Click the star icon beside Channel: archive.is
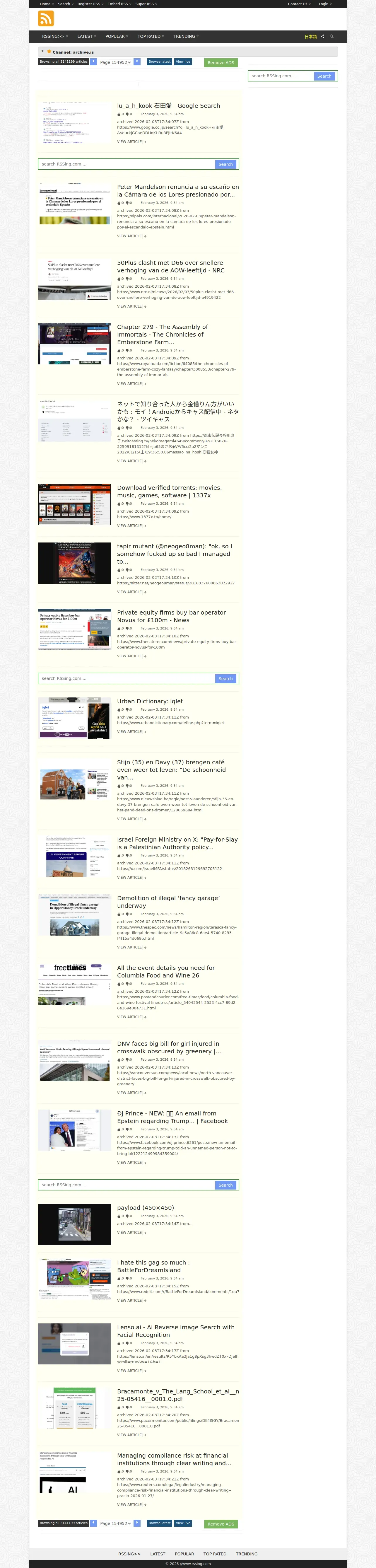The height and width of the screenshot is (1568, 376). click(x=49, y=52)
